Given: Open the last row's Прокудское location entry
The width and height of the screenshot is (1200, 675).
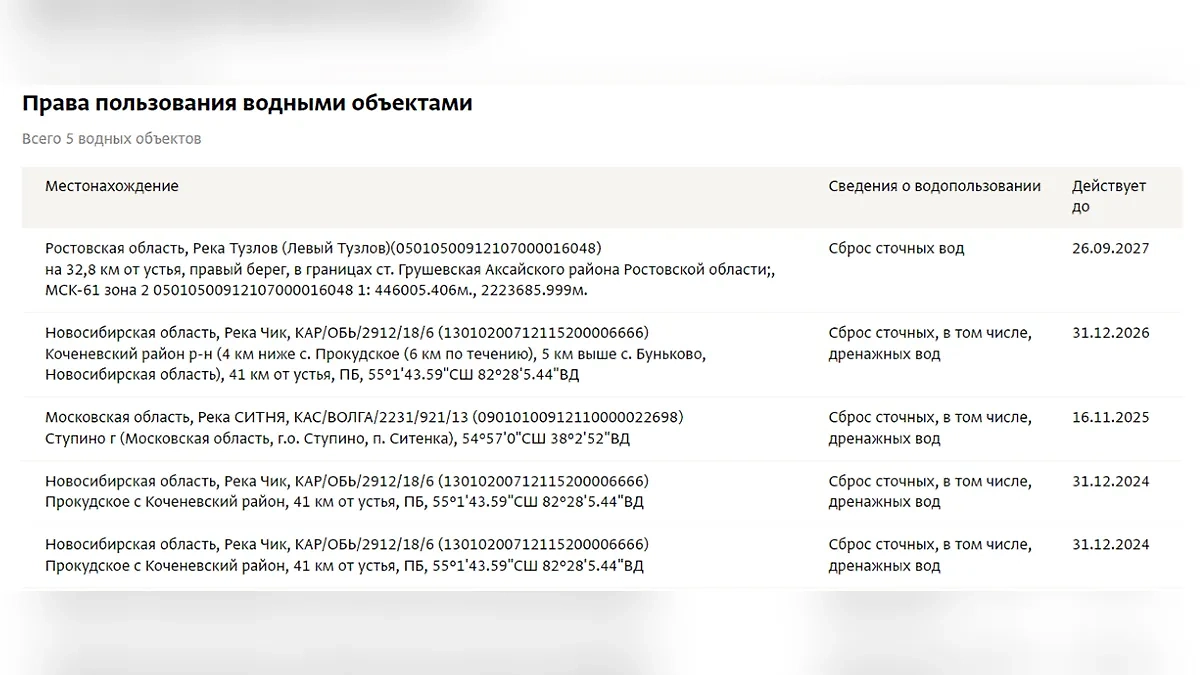Looking at the screenshot, I should [346, 555].
